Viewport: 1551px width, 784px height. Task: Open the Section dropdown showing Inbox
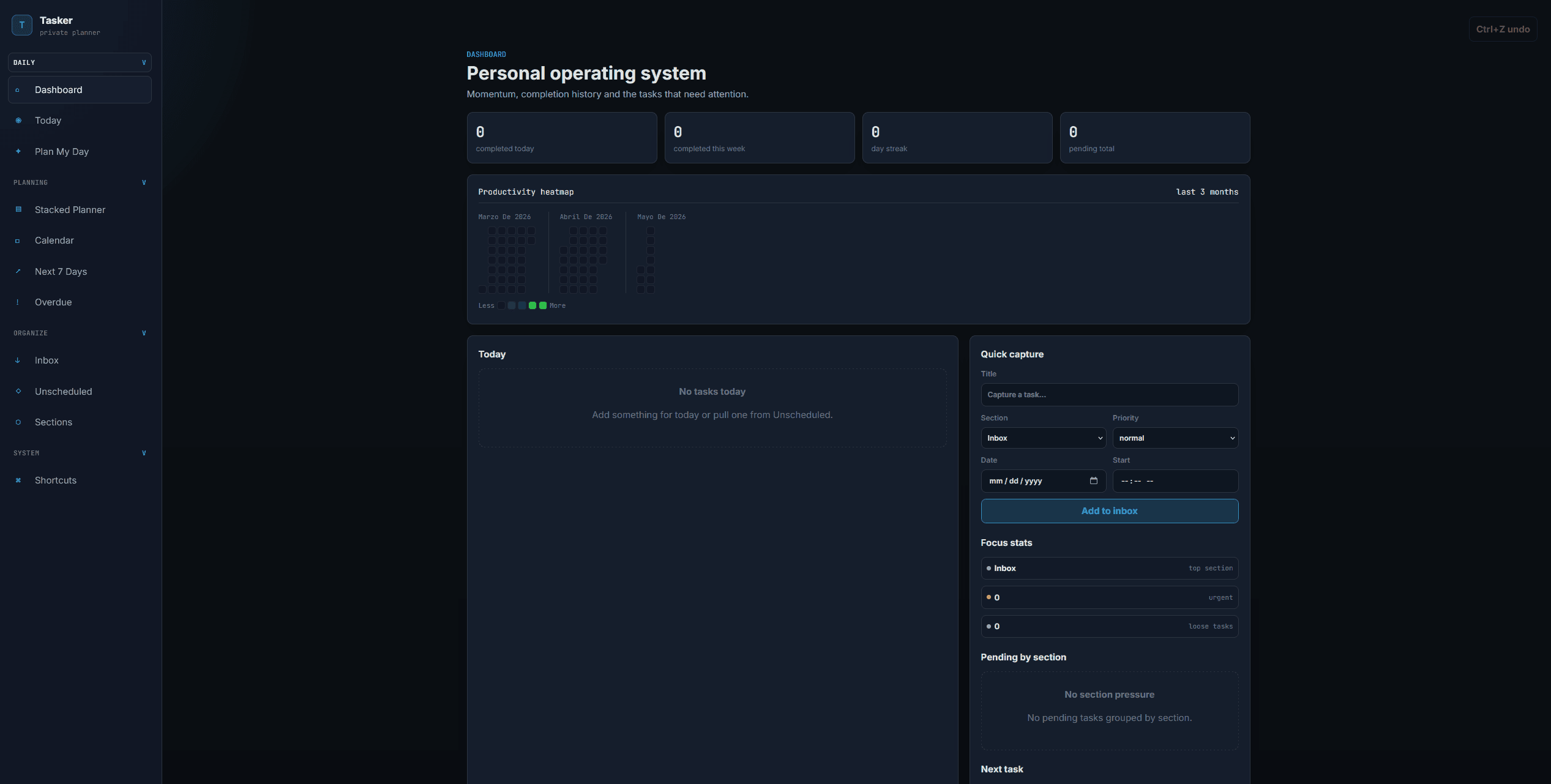(x=1043, y=438)
